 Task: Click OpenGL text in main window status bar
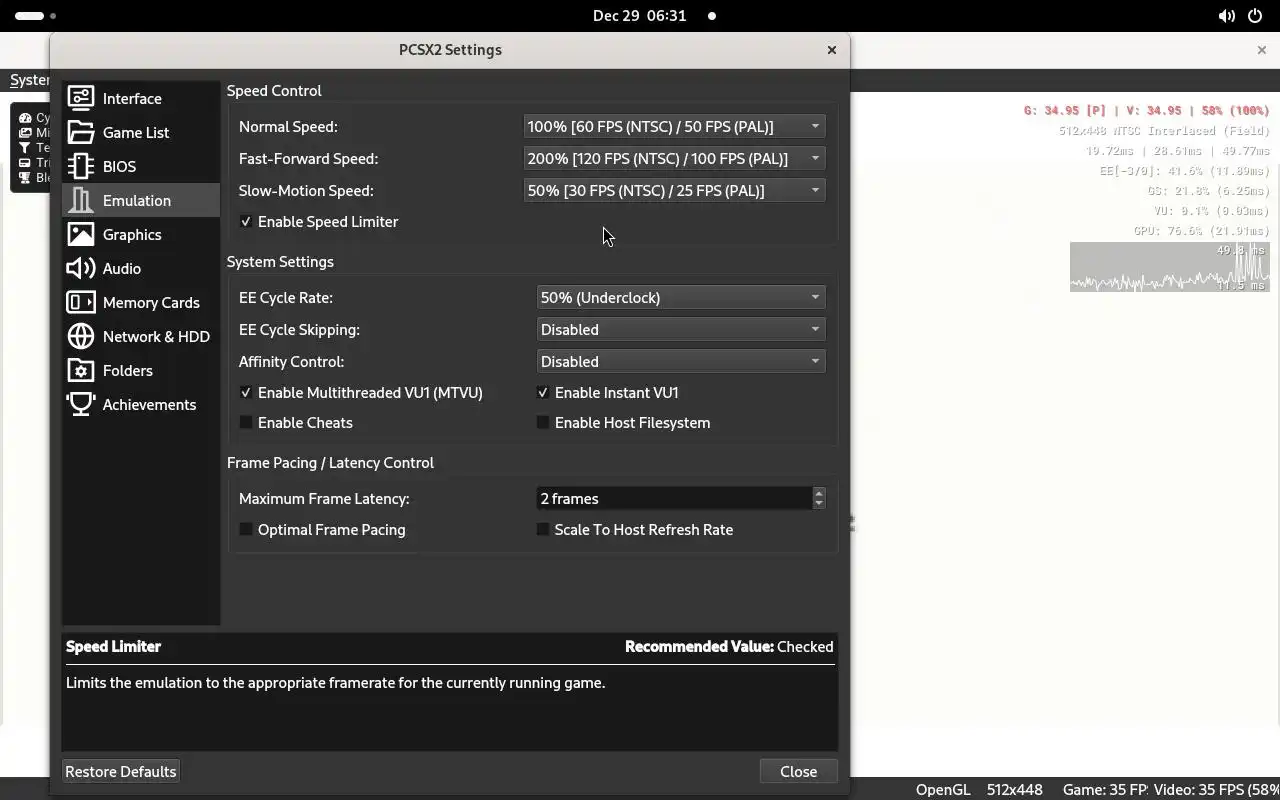943,789
